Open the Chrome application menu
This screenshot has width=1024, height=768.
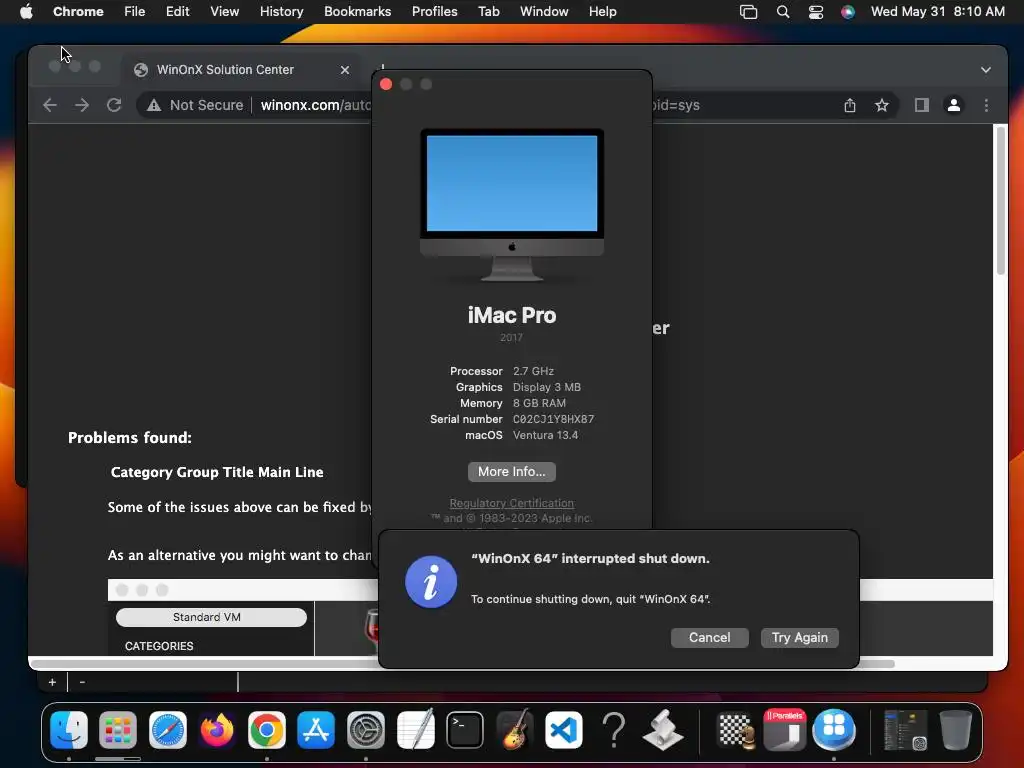point(78,11)
